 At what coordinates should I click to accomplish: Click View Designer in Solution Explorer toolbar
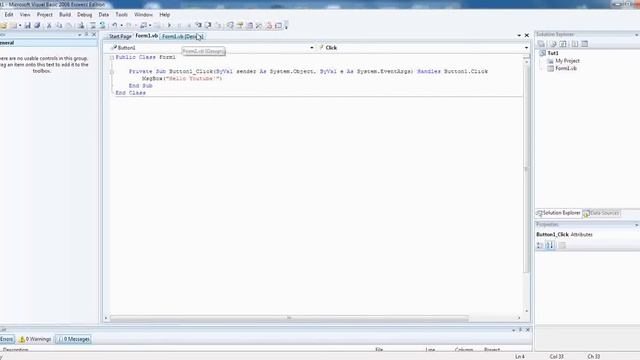tap(584, 44)
